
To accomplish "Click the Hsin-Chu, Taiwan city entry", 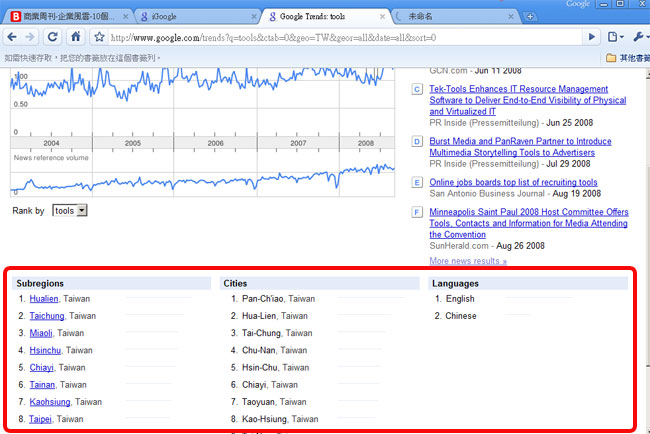I will 275,368.
